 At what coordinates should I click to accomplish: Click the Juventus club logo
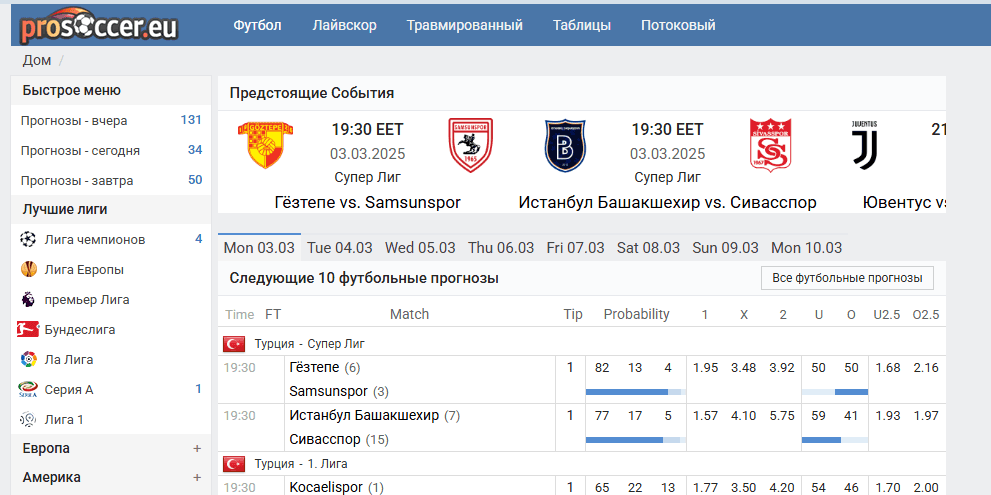click(863, 145)
